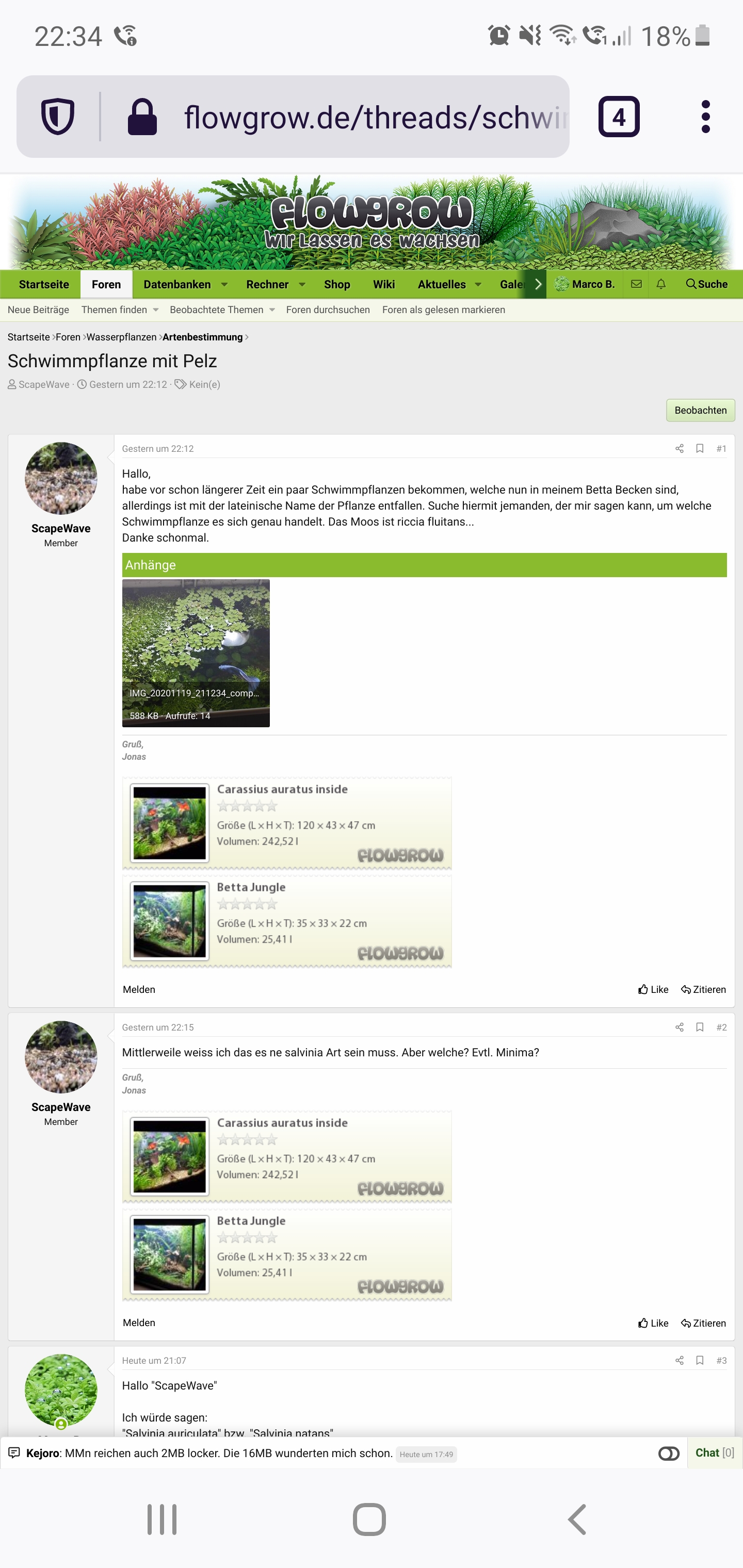Bookmark post #2 with bookmark icon
The width and height of the screenshot is (743, 1568).
click(x=700, y=1027)
